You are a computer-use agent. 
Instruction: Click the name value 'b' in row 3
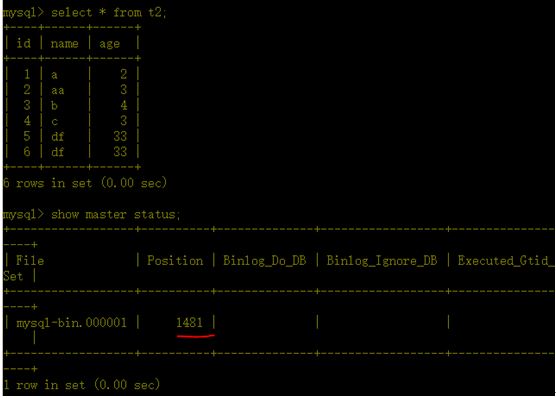[54, 105]
